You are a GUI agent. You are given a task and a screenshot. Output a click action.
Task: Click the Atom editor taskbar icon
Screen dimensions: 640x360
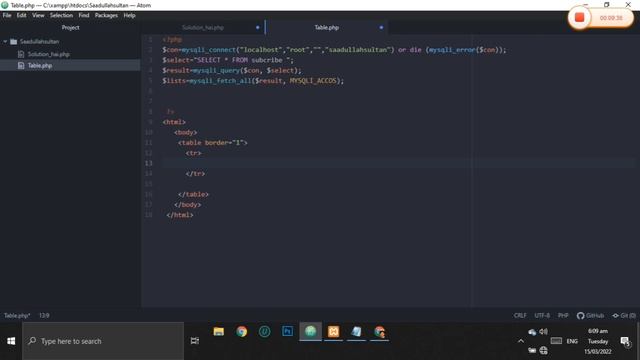(x=310, y=331)
